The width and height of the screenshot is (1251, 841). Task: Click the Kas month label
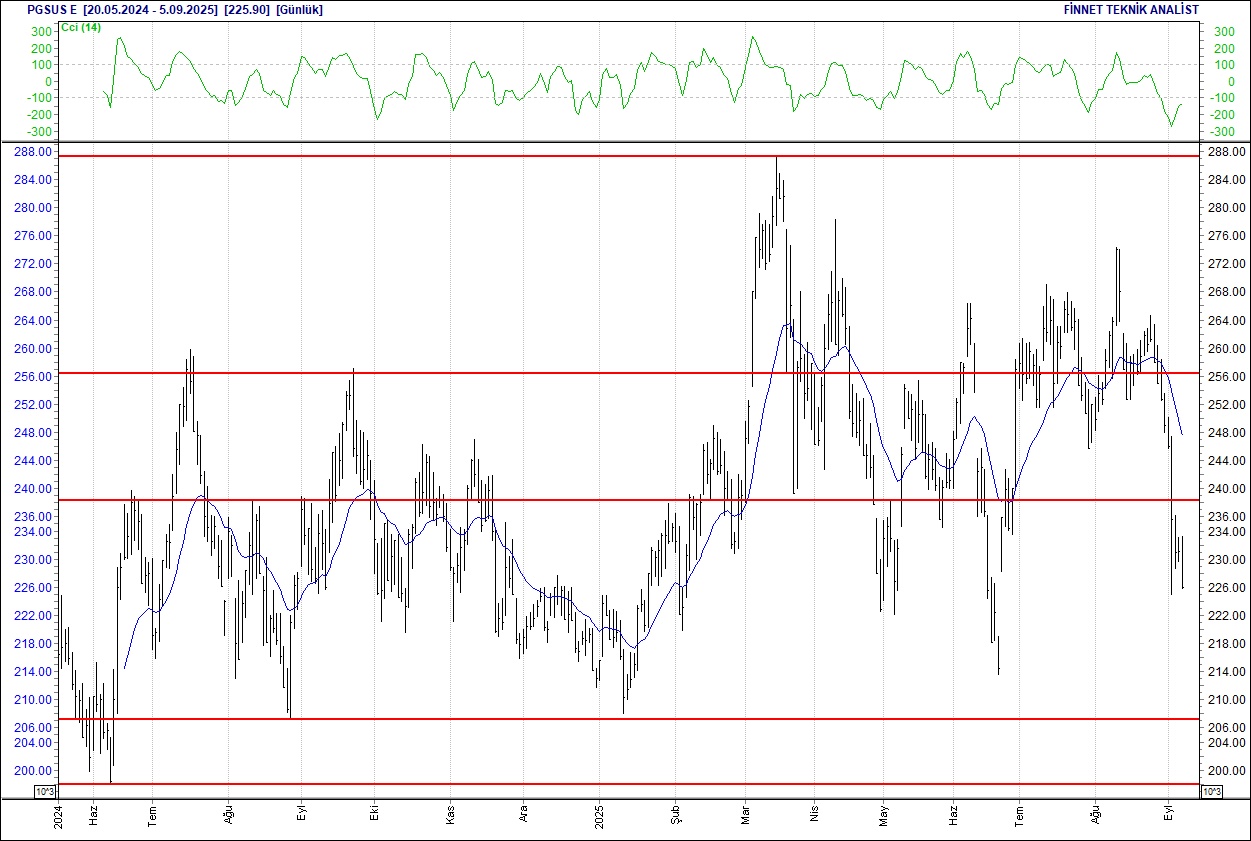tap(450, 816)
